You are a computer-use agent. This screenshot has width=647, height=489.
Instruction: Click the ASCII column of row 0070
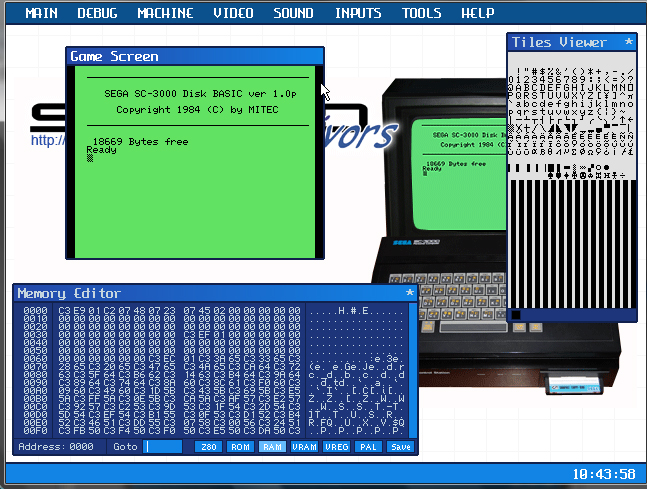click(x=357, y=366)
